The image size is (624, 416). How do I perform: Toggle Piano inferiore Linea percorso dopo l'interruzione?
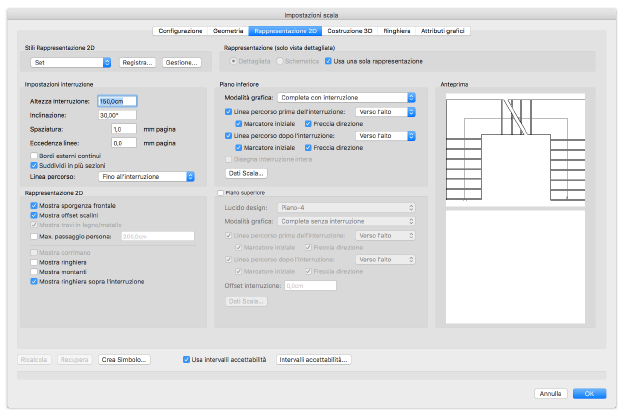point(228,136)
